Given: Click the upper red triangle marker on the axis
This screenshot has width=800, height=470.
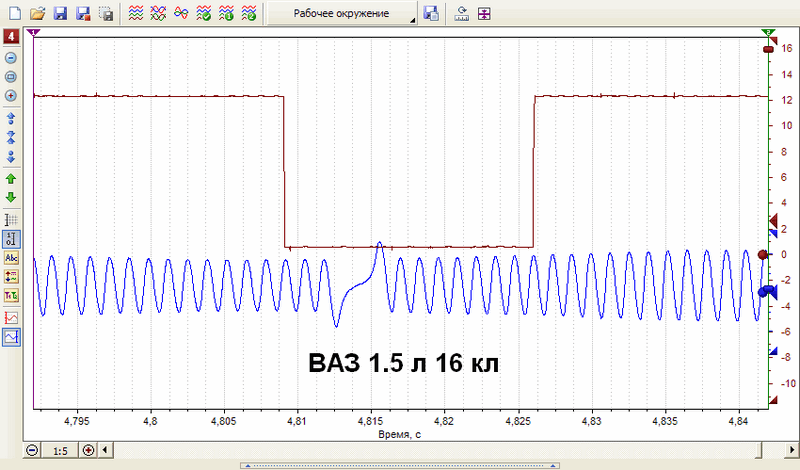Looking at the screenshot, I should coord(773,40).
